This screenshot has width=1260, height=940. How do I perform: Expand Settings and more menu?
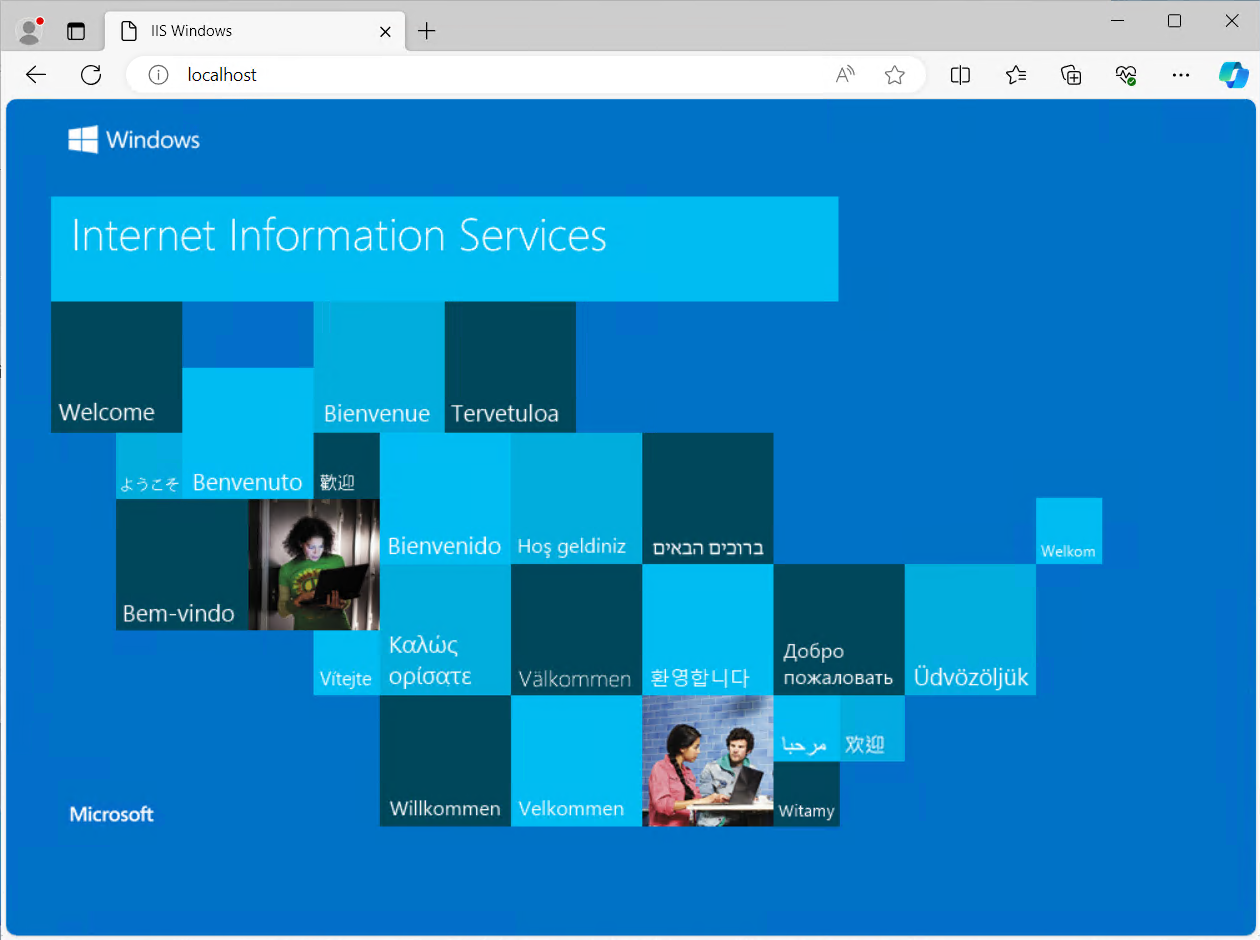click(x=1181, y=75)
